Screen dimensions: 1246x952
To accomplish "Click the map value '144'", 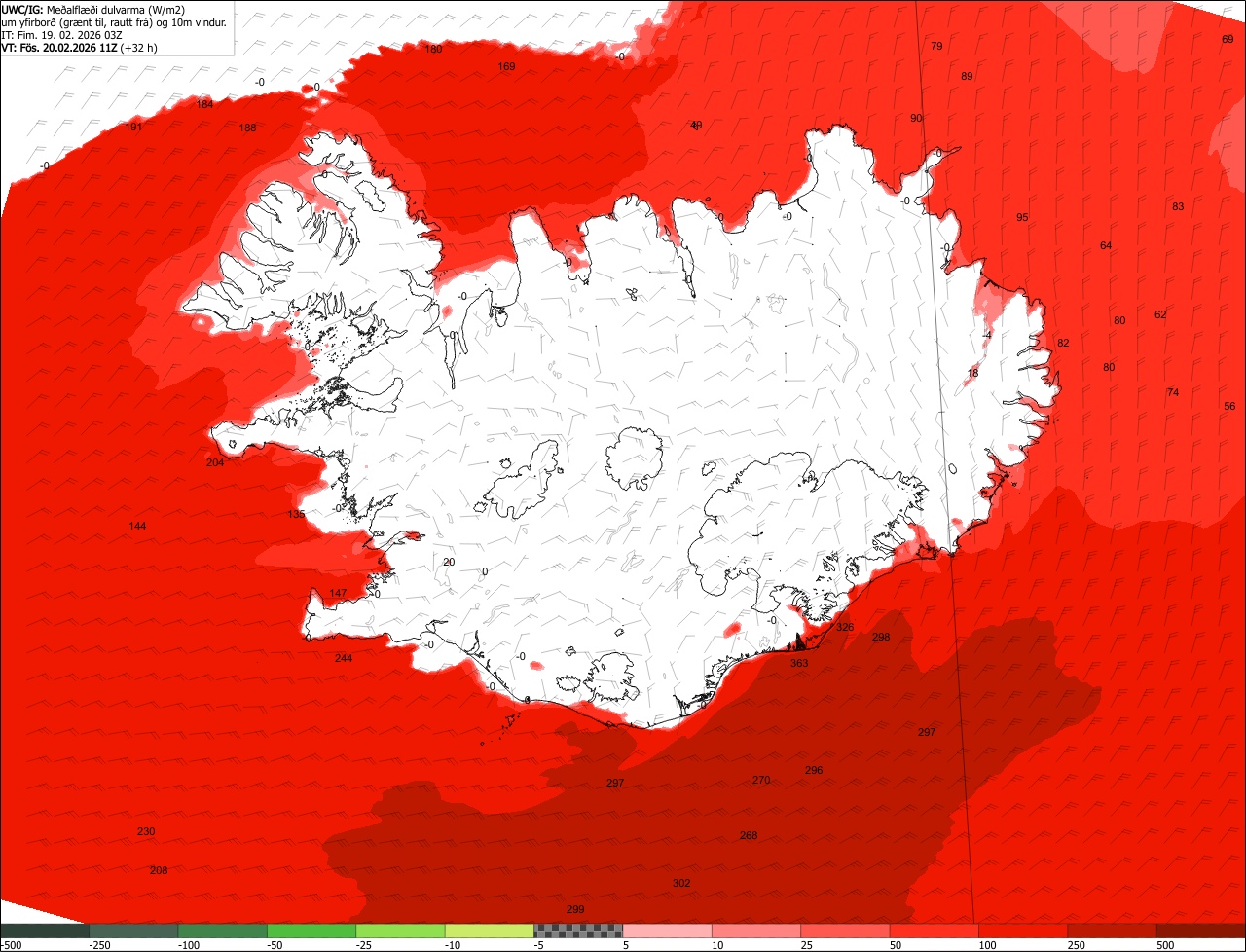I will pyautogui.click(x=137, y=526).
